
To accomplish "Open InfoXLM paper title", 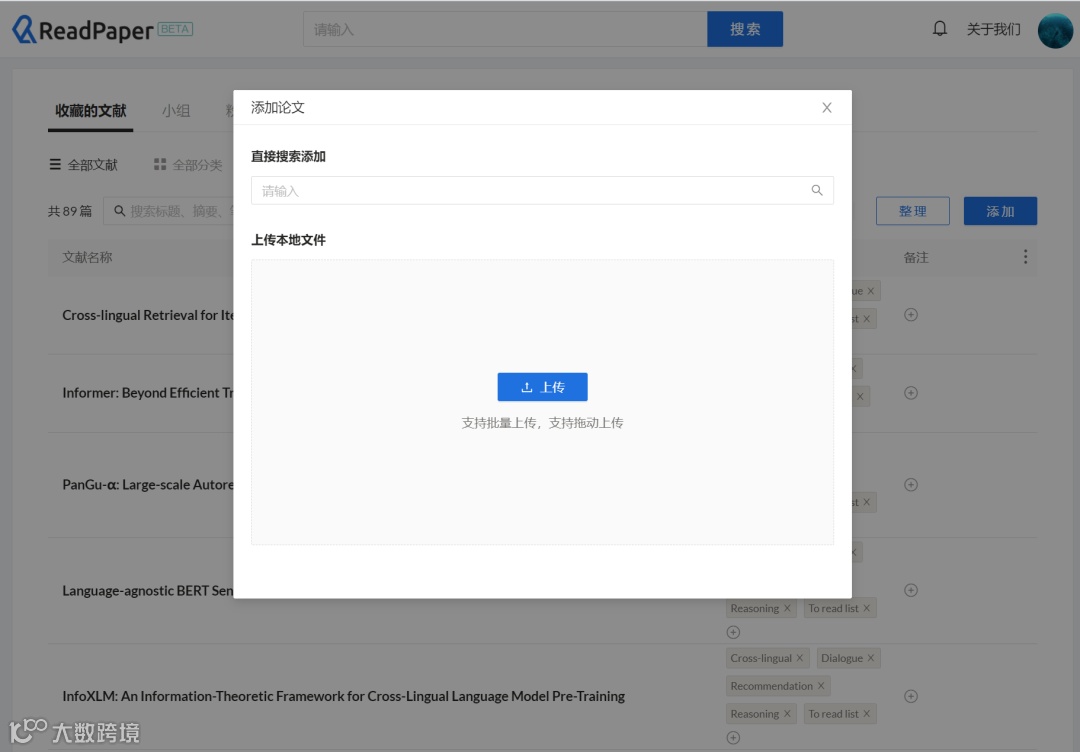I will [x=344, y=696].
